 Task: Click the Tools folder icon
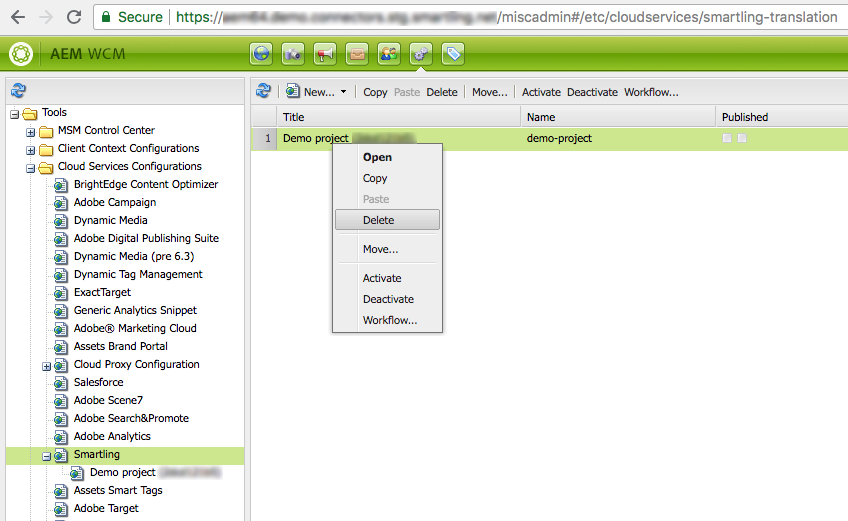30,114
